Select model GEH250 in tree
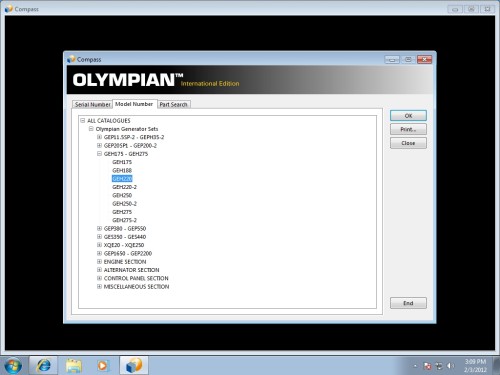Viewport: 500px width, 375px height. 122,195
